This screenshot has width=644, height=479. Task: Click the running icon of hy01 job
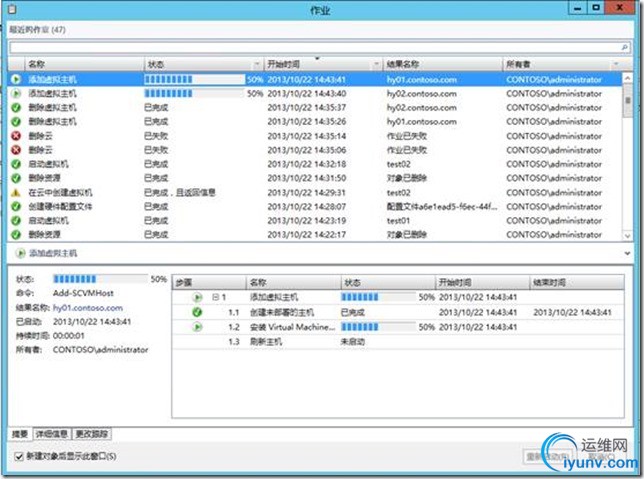pos(16,79)
